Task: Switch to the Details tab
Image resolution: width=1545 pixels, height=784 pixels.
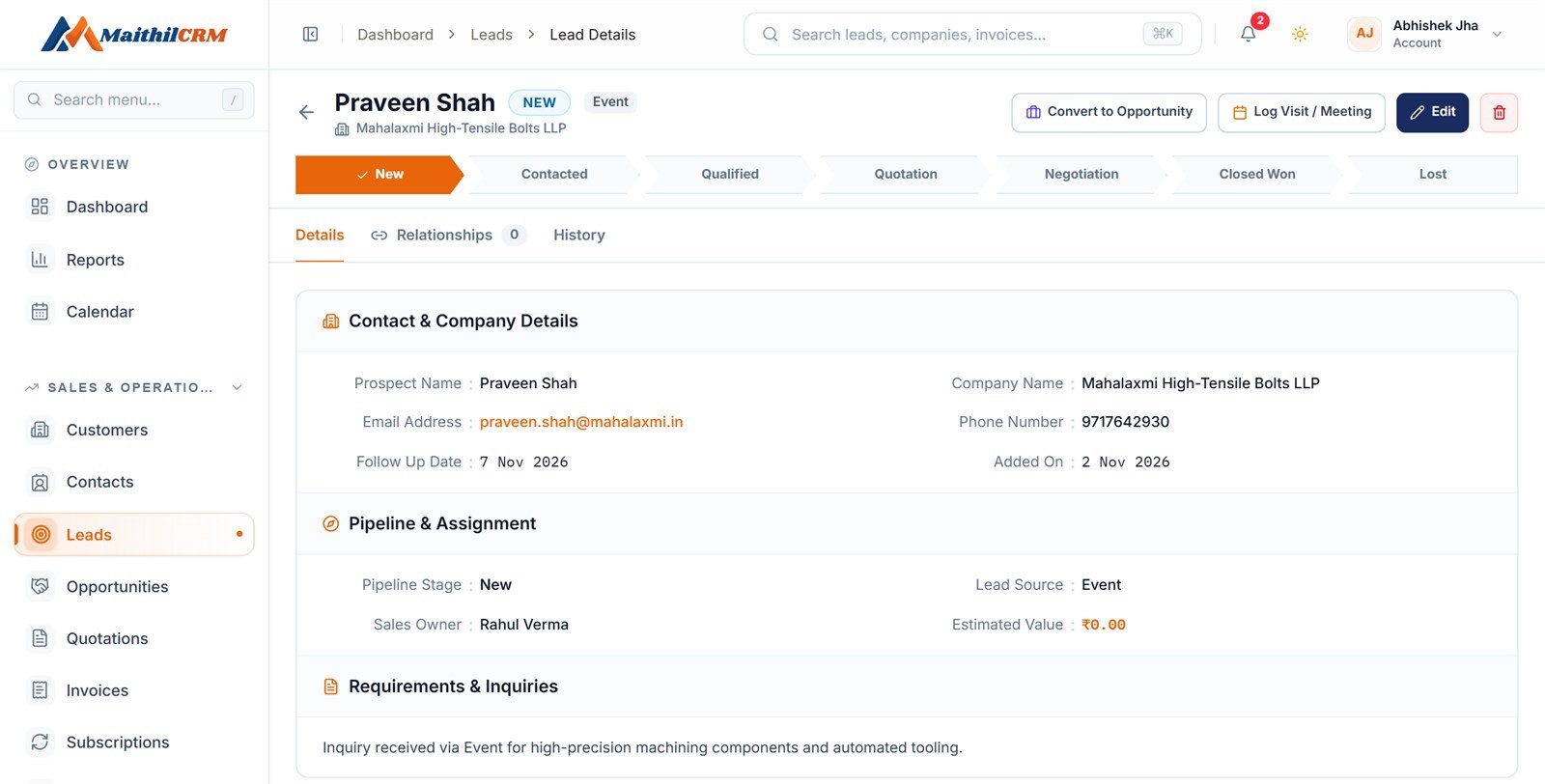Action: [x=320, y=235]
